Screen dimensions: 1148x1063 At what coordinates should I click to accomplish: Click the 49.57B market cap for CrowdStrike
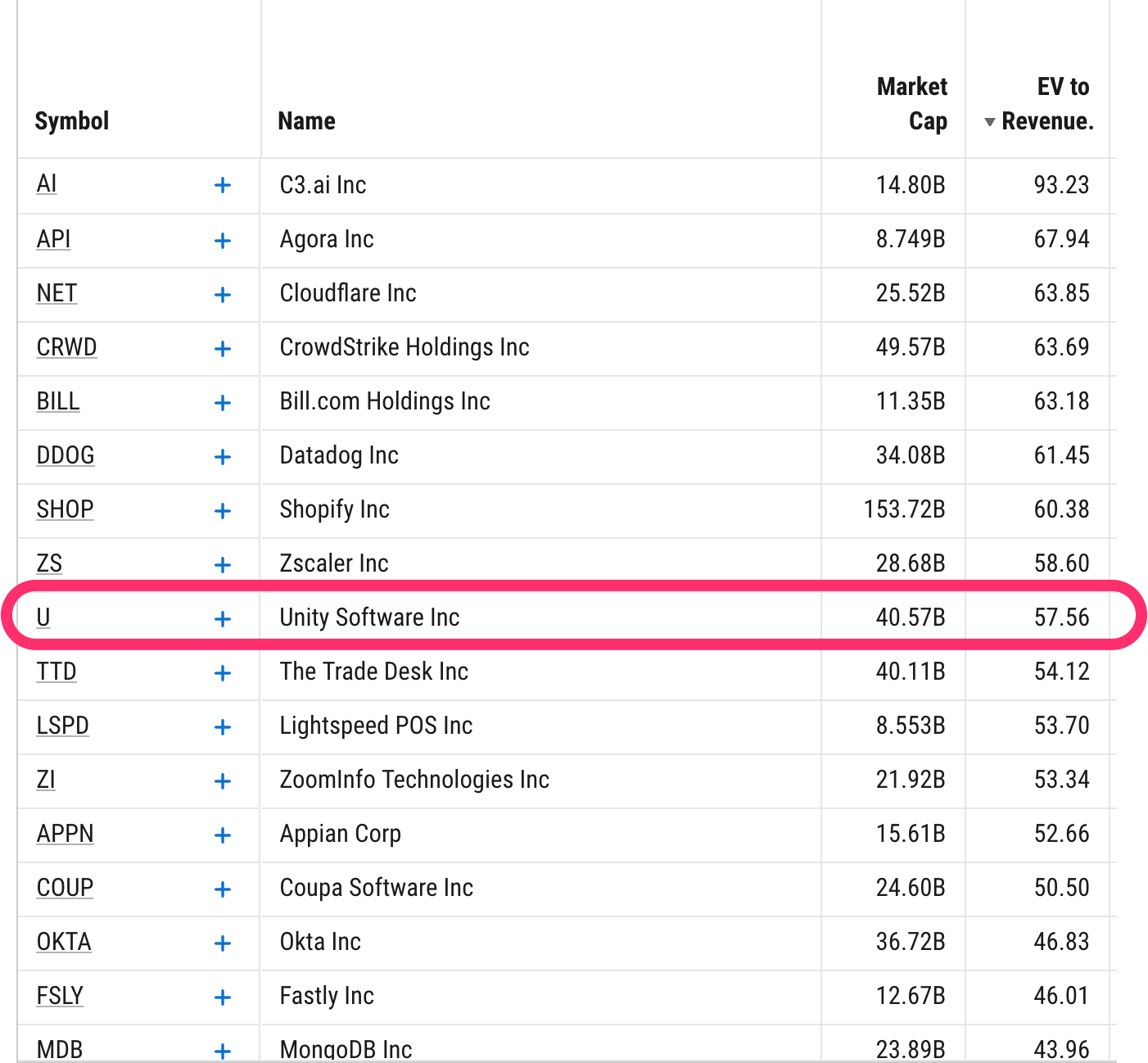911,347
